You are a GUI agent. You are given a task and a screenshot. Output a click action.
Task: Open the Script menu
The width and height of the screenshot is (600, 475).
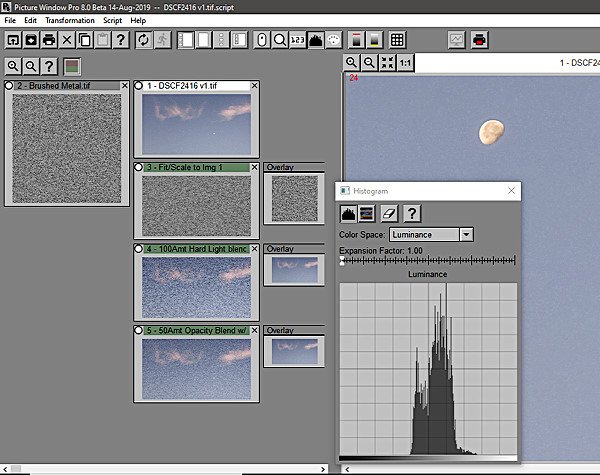click(x=112, y=20)
